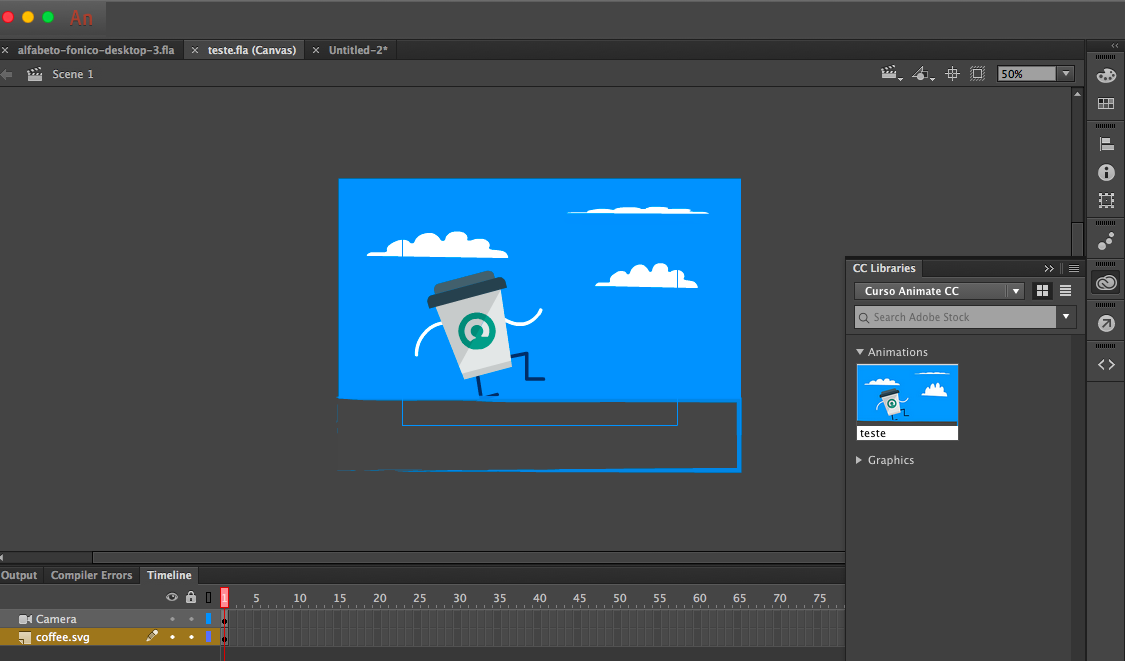
Task: Expand the Graphics section
Action: point(859,460)
